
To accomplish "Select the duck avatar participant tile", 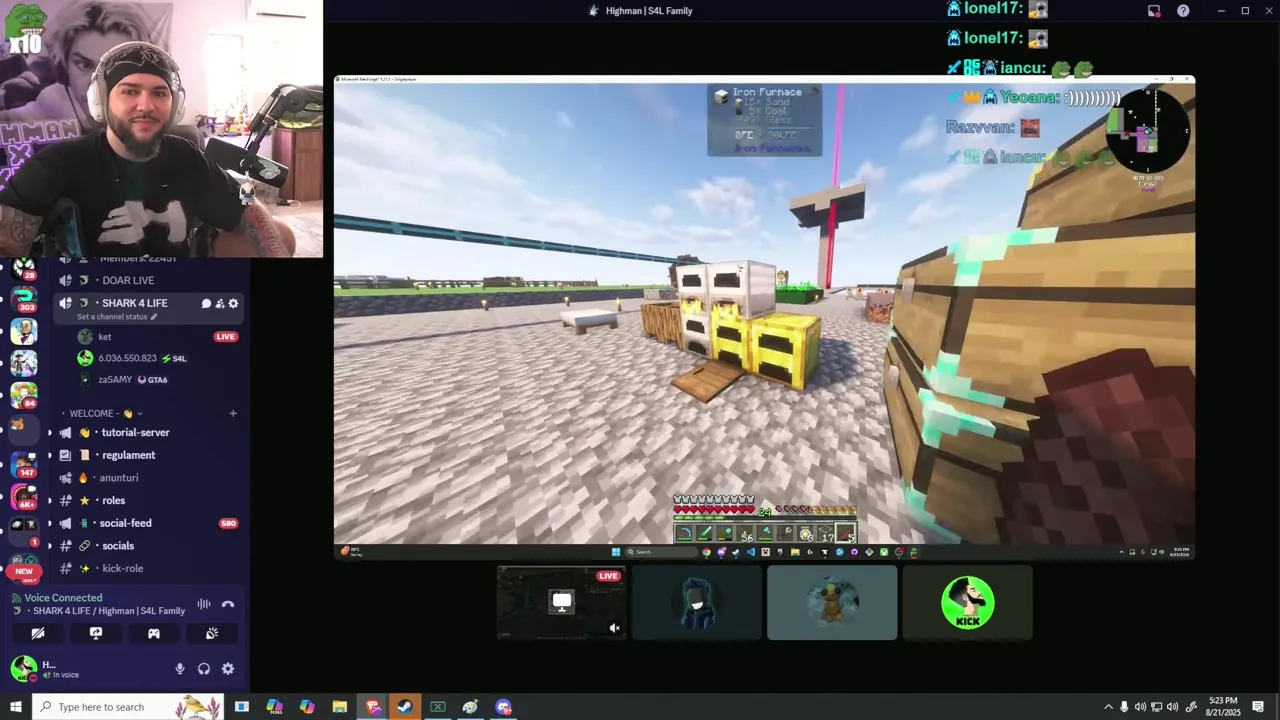I will point(832,602).
